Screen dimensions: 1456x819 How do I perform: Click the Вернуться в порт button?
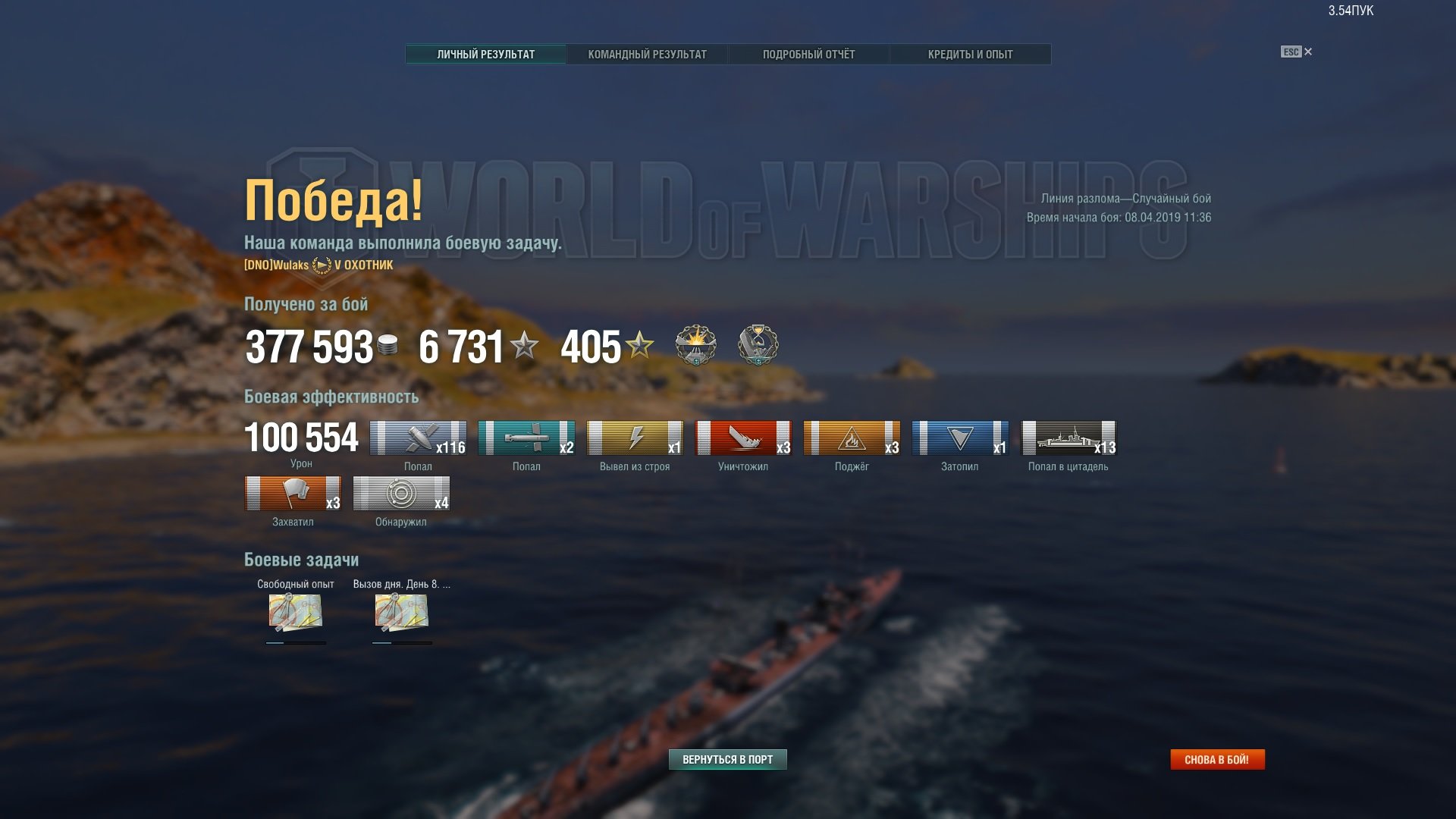pyautogui.click(x=728, y=759)
